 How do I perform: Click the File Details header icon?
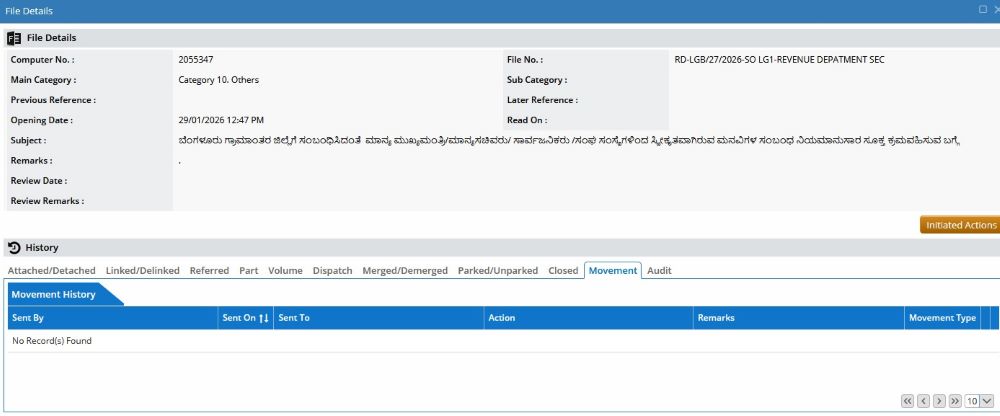click(14, 38)
